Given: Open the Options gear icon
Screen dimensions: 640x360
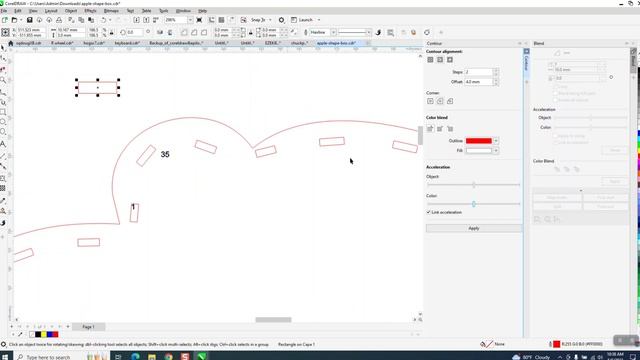Looking at the screenshot, I should (x=281, y=20).
